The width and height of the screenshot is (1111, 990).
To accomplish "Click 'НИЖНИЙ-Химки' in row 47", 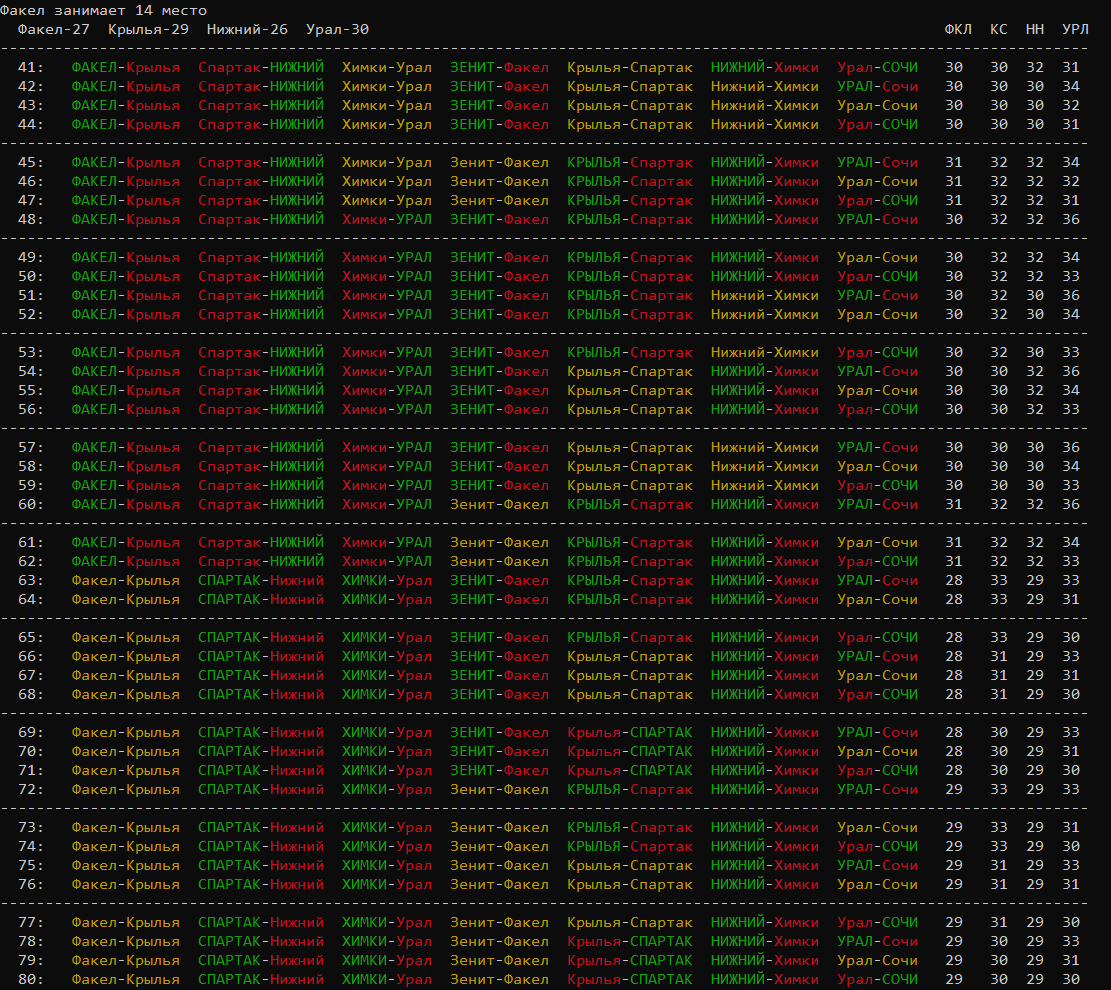I will pos(765,201).
